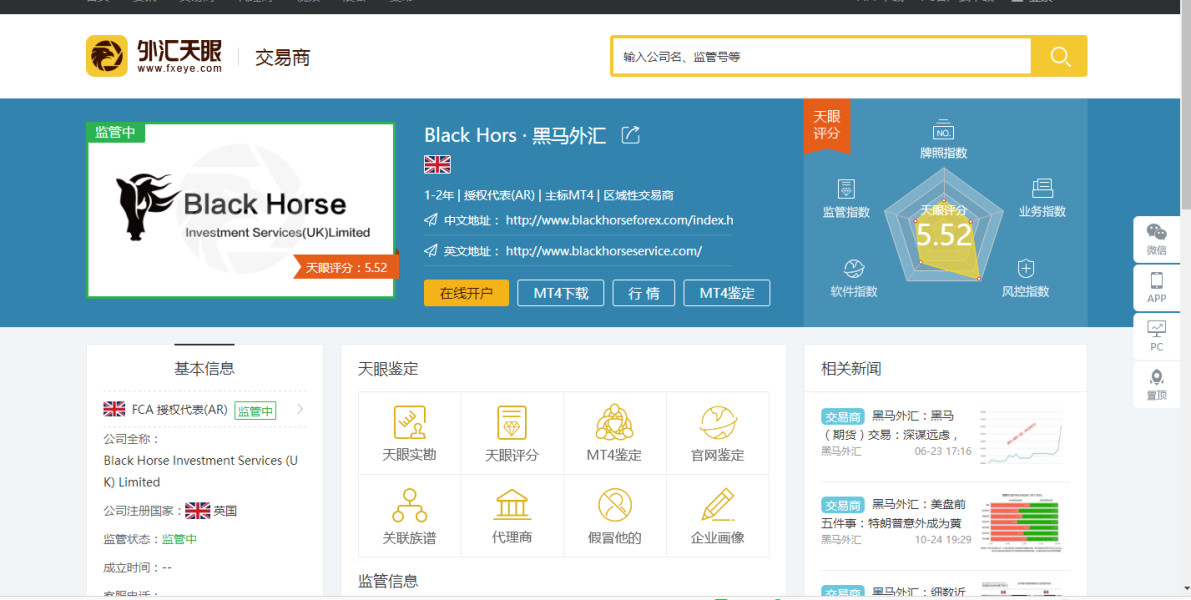Expand the FCA 授权代表(AR) row arrow

click(300, 409)
